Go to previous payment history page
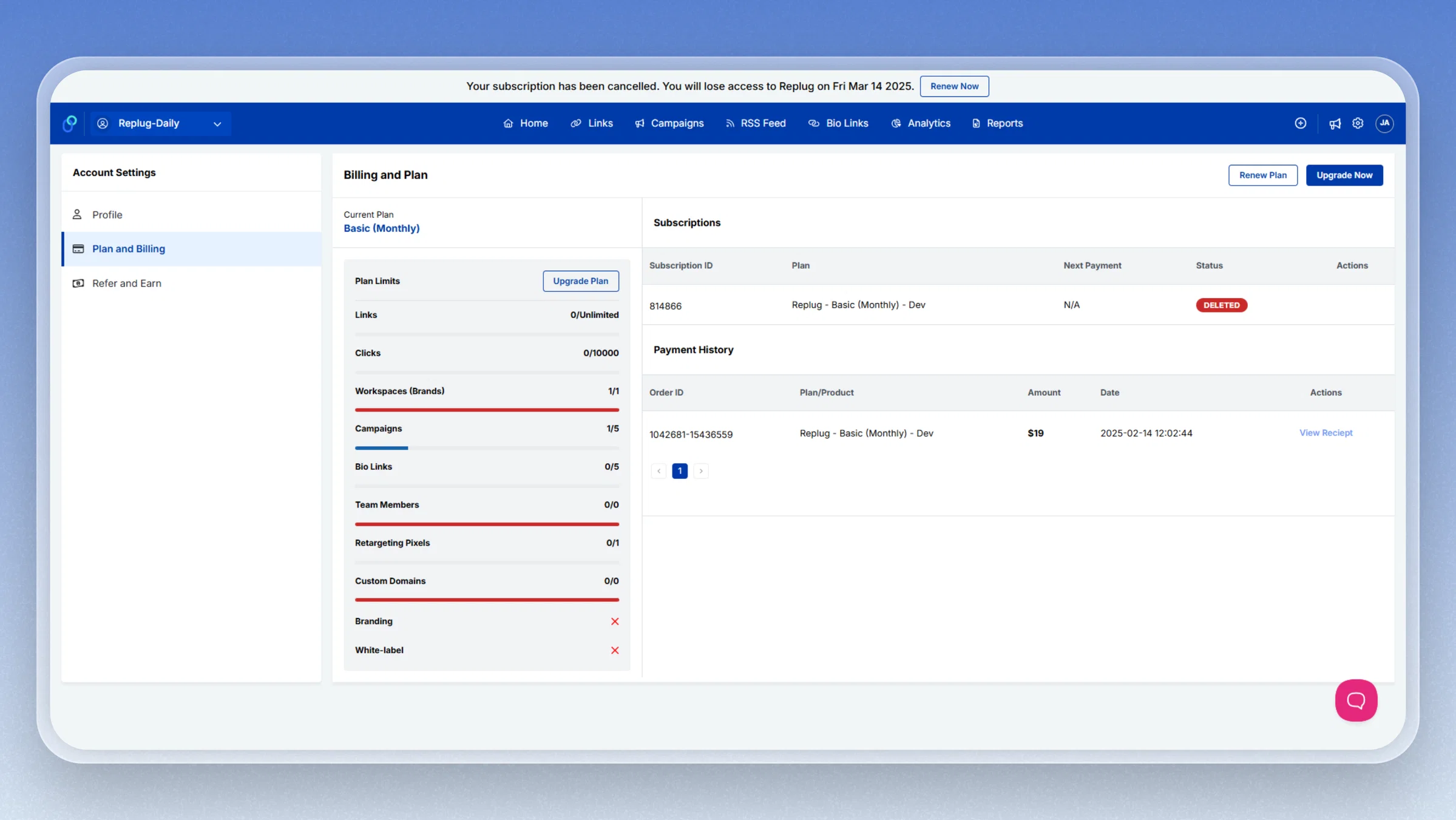1456x820 pixels. [x=659, y=471]
